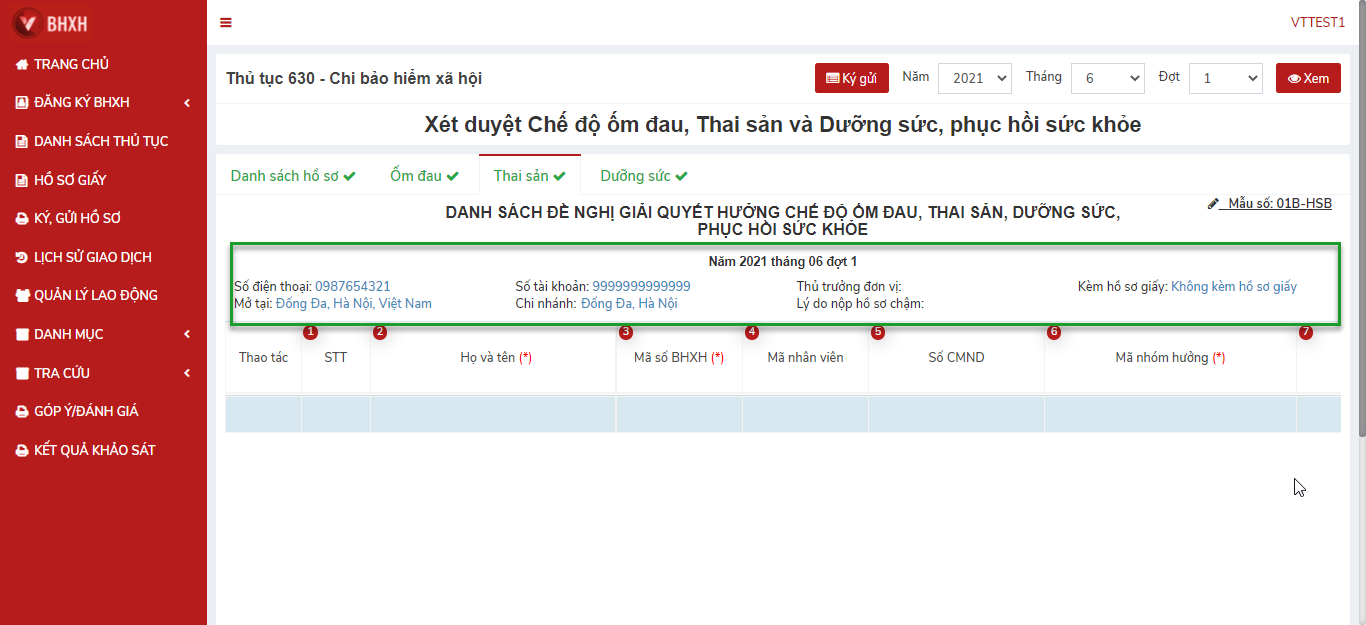This screenshot has height=625, width=1366.
Task: Click the Họ và tên column header
Action: 493,358
